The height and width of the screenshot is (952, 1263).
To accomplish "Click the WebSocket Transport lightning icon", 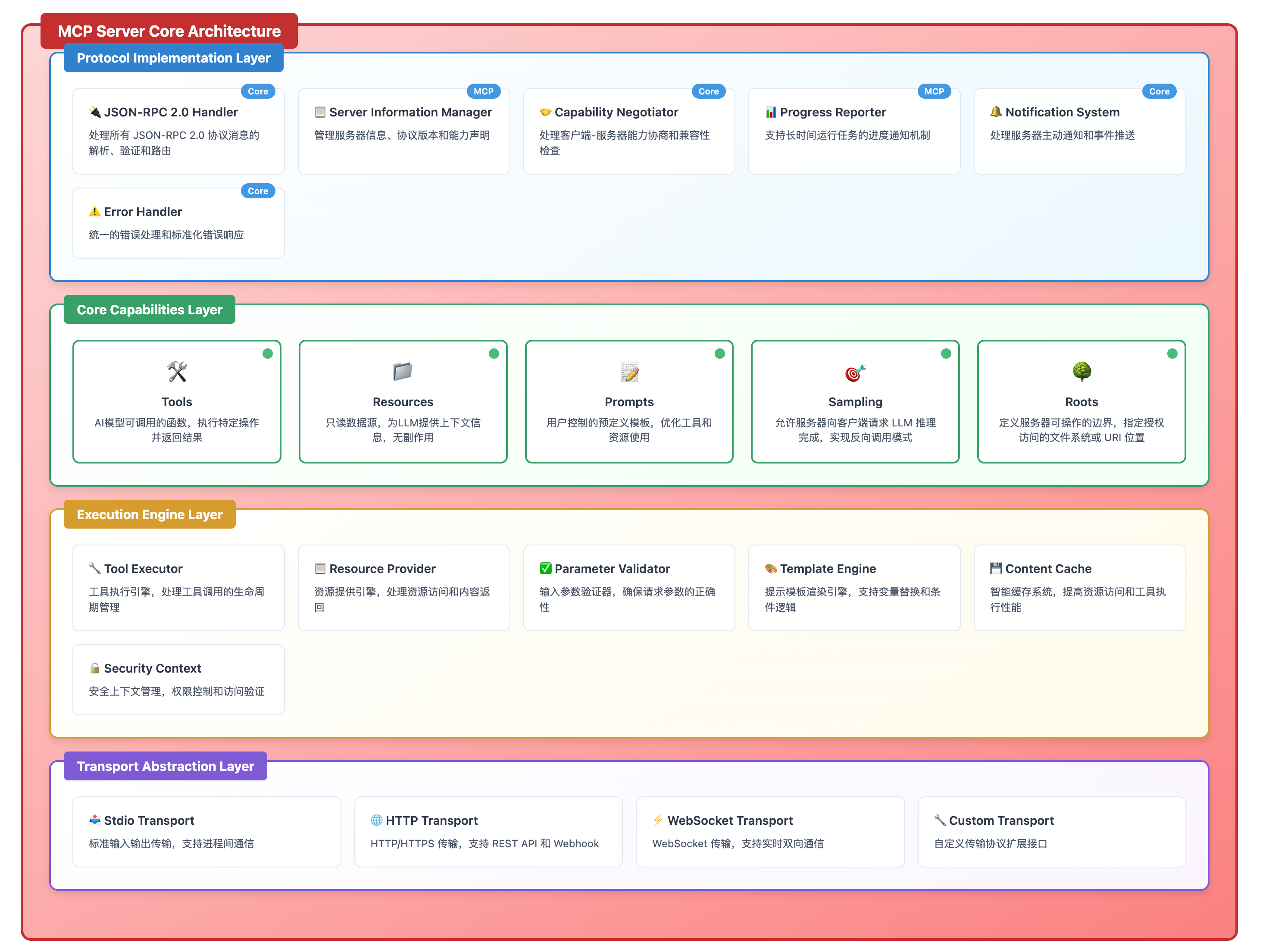I will [x=658, y=820].
